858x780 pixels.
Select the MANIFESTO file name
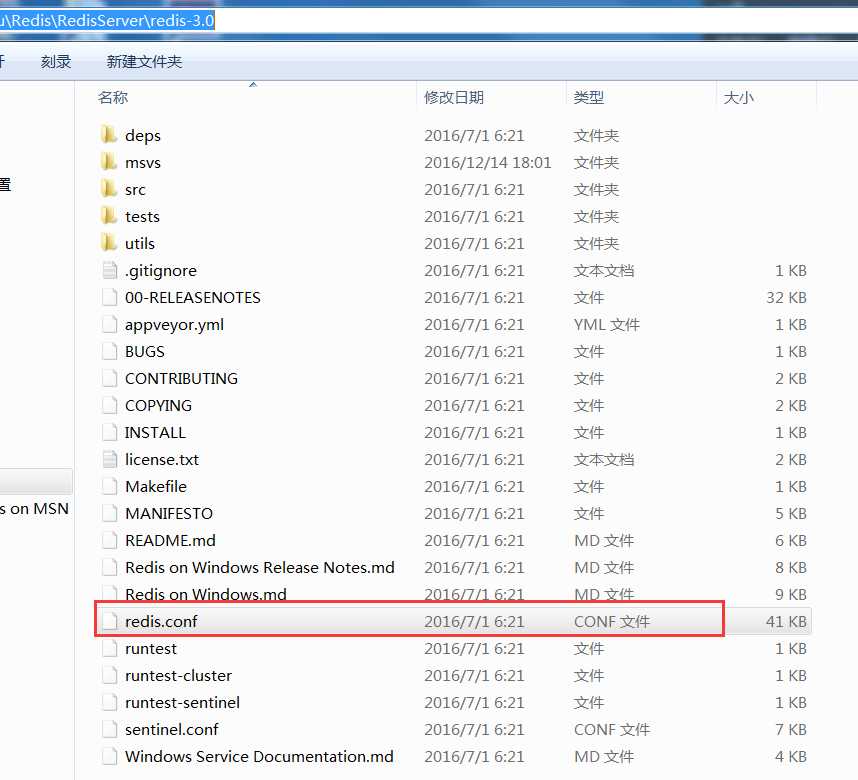(169, 513)
